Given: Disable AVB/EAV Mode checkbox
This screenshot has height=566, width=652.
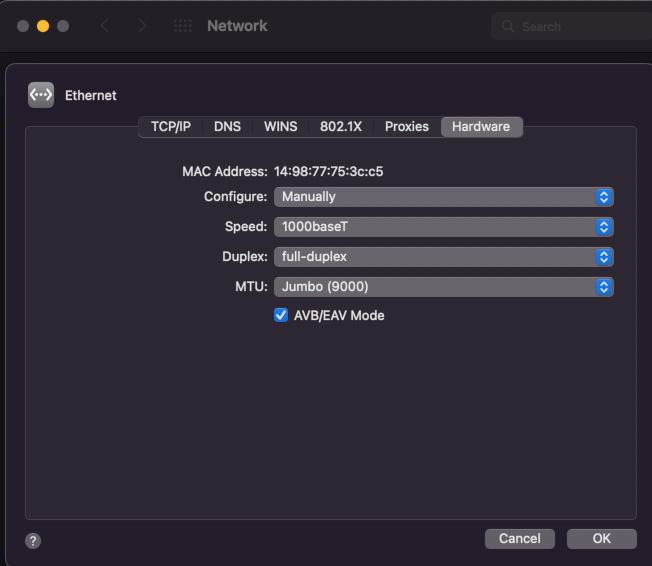Looking at the screenshot, I should 281,315.
